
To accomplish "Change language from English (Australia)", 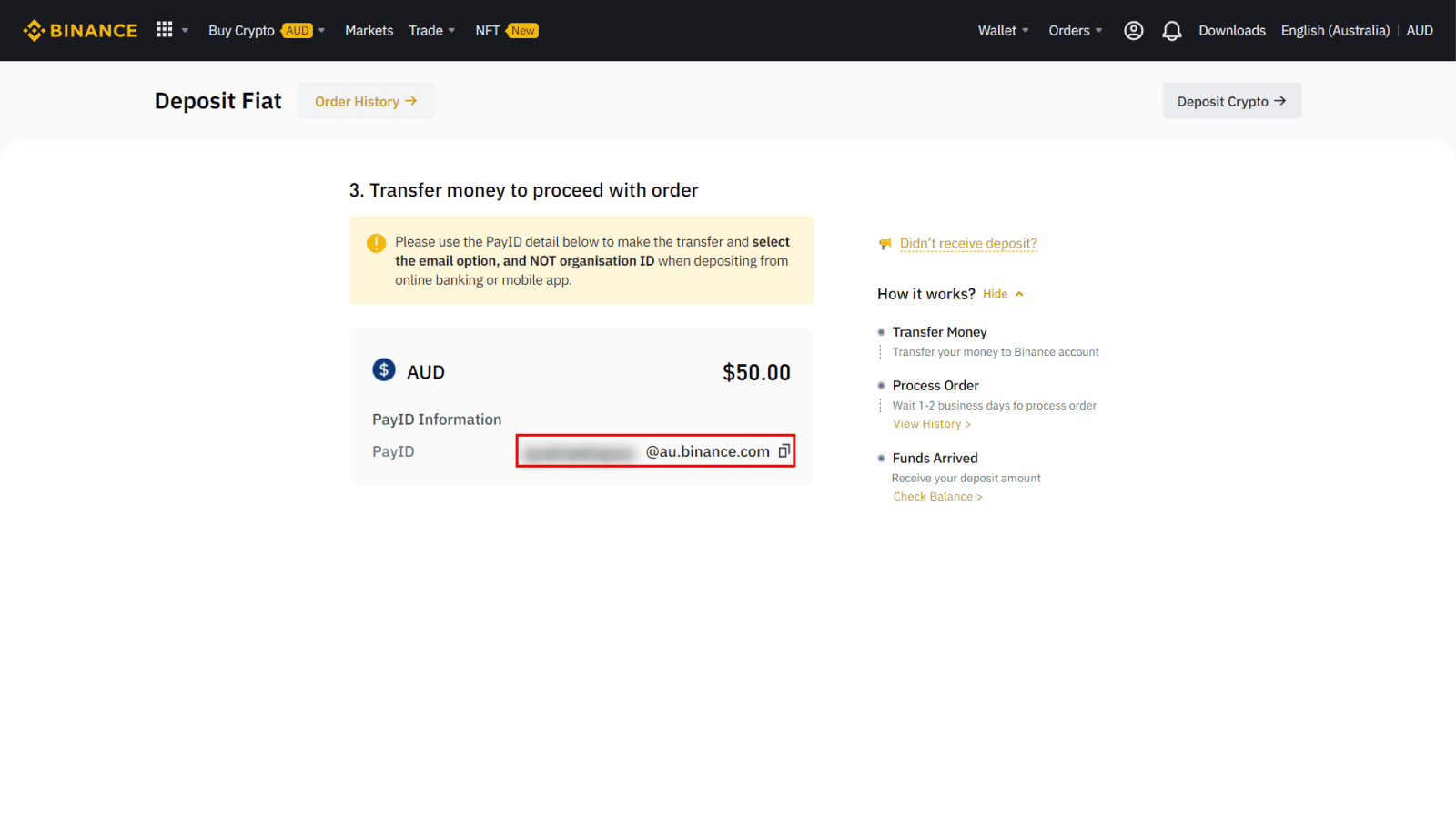I will click(x=1335, y=31).
